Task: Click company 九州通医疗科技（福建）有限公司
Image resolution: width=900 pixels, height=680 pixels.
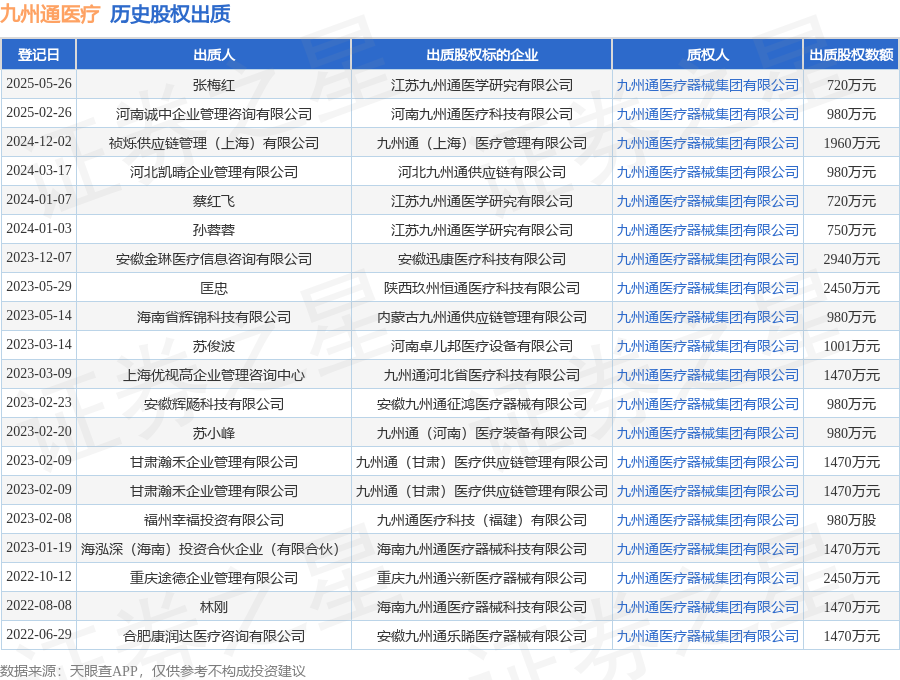Action: (482, 520)
